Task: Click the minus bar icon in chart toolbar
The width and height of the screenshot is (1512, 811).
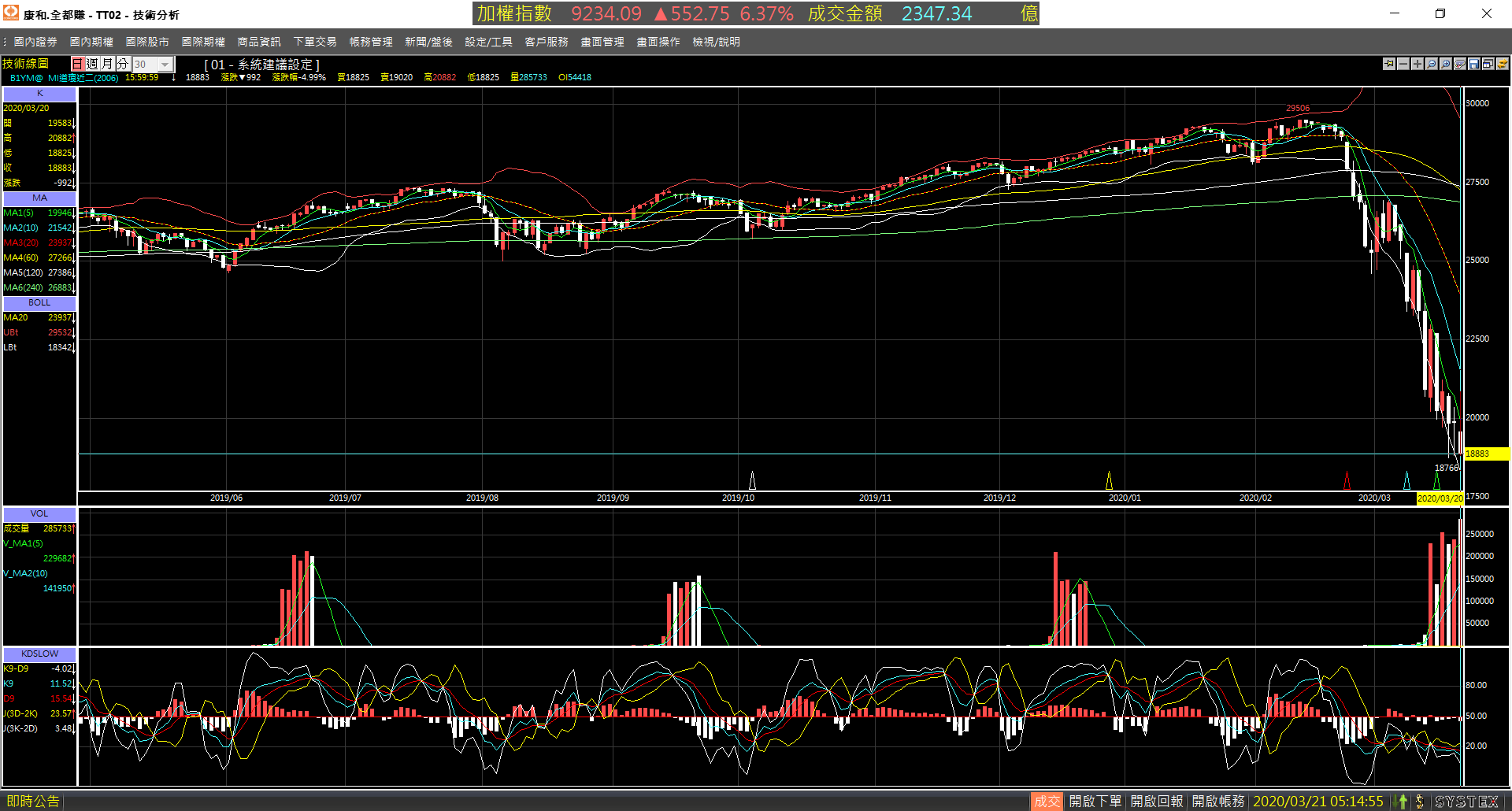Action: [1403, 64]
